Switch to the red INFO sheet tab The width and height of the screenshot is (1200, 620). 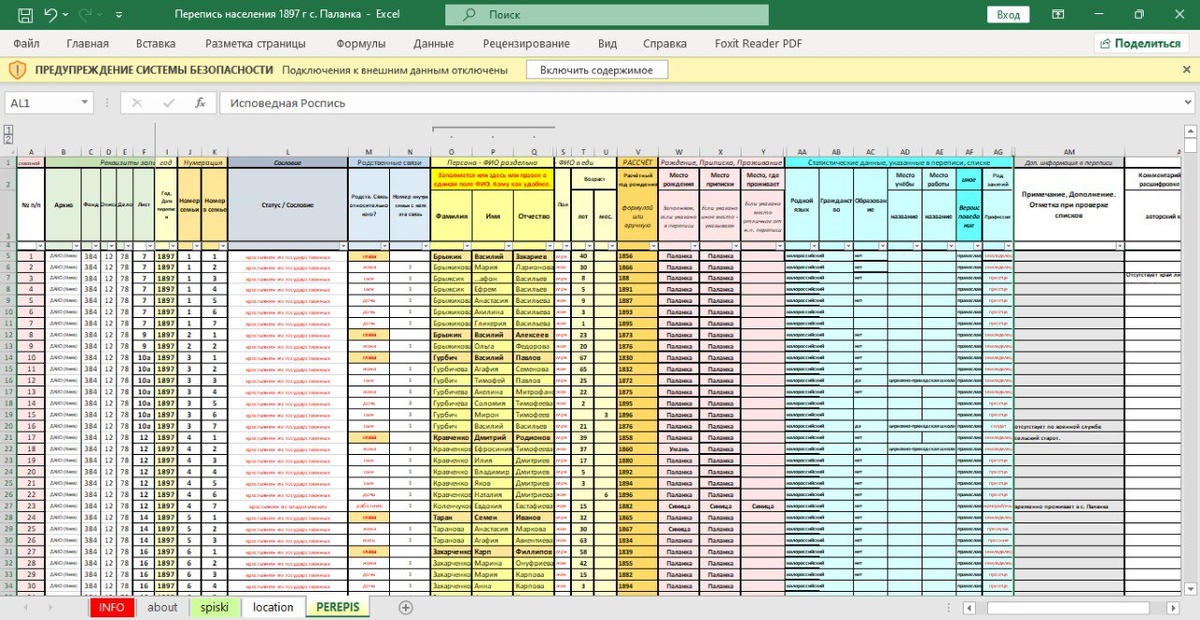(112, 607)
